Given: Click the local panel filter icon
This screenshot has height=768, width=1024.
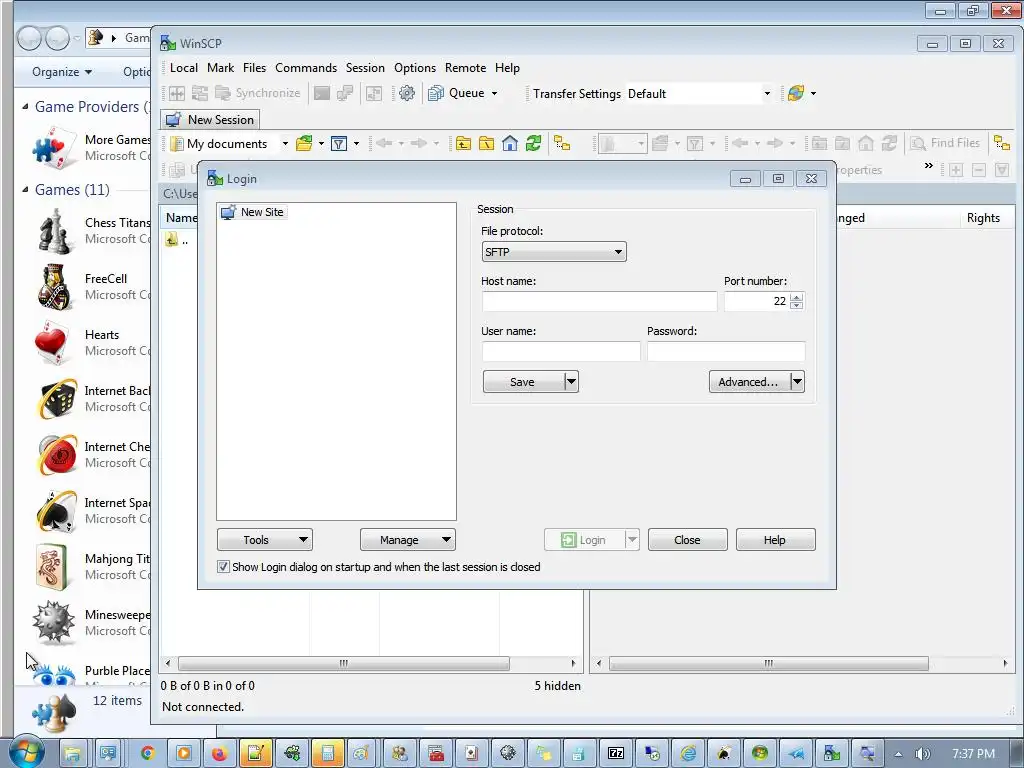Looking at the screenshot, I should point(339,143).
